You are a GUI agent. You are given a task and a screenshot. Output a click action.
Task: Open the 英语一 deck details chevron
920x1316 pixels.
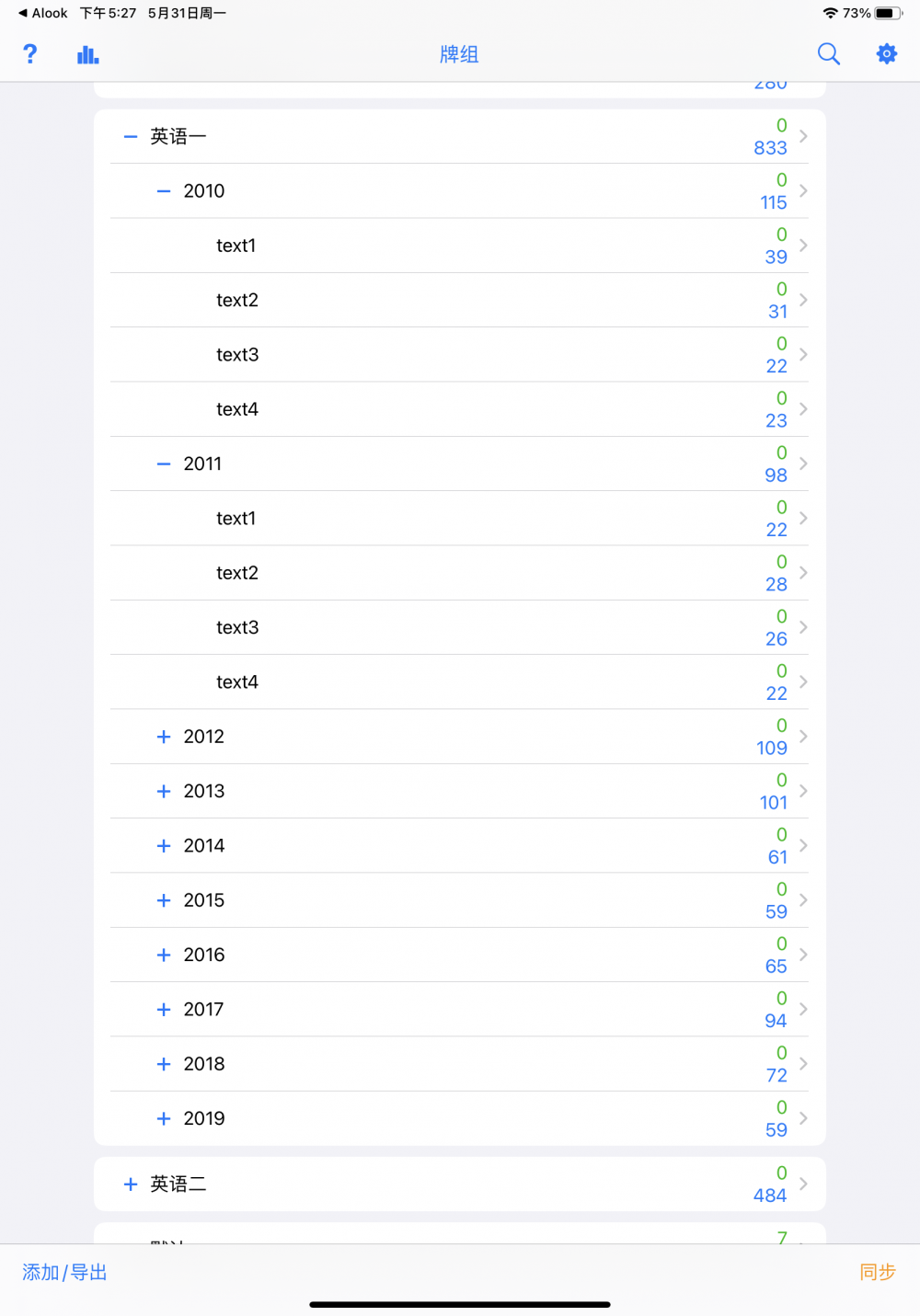click(803, 136)
